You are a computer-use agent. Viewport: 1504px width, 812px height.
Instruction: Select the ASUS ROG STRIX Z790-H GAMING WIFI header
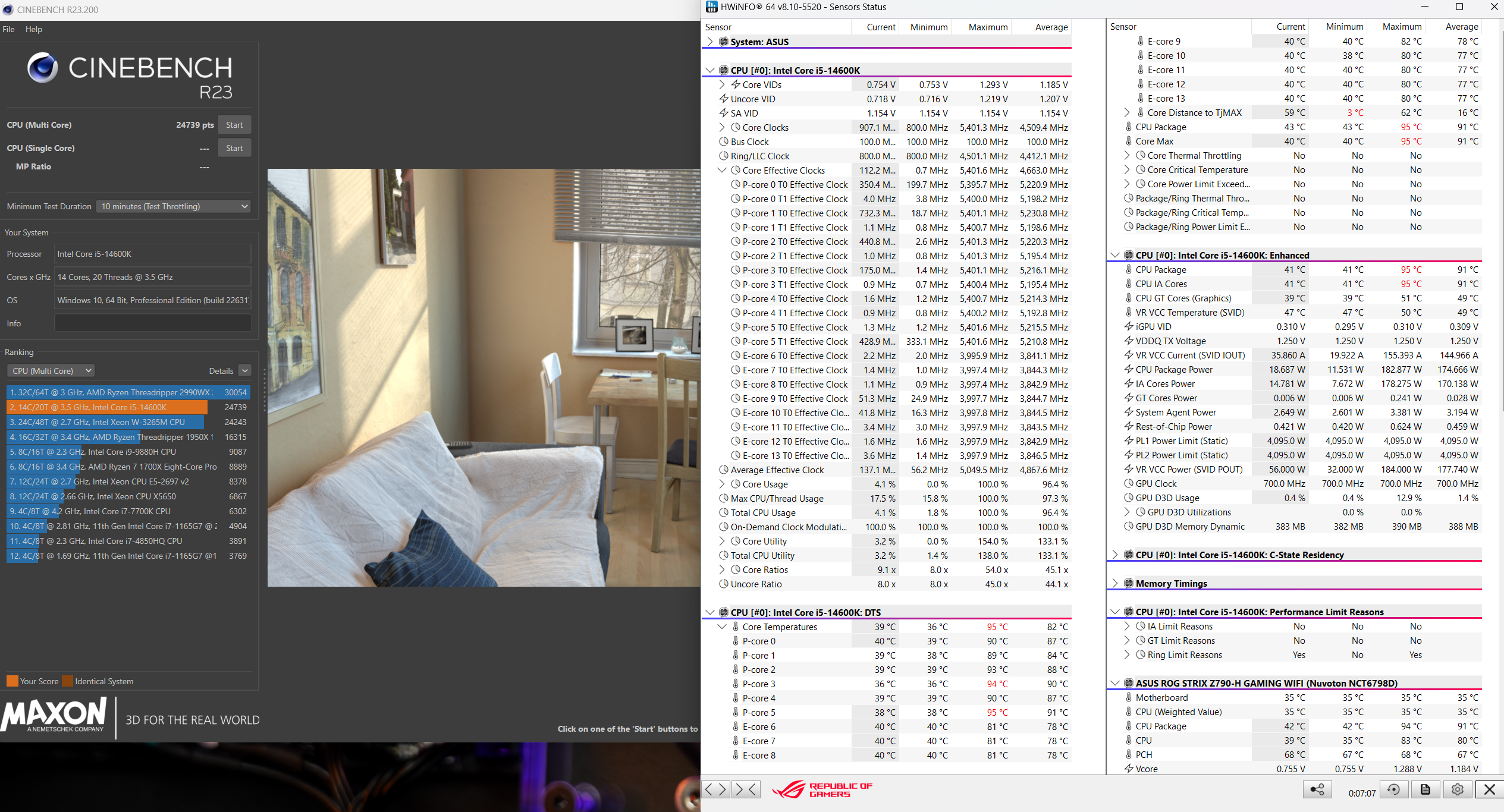coord(1294,683)
